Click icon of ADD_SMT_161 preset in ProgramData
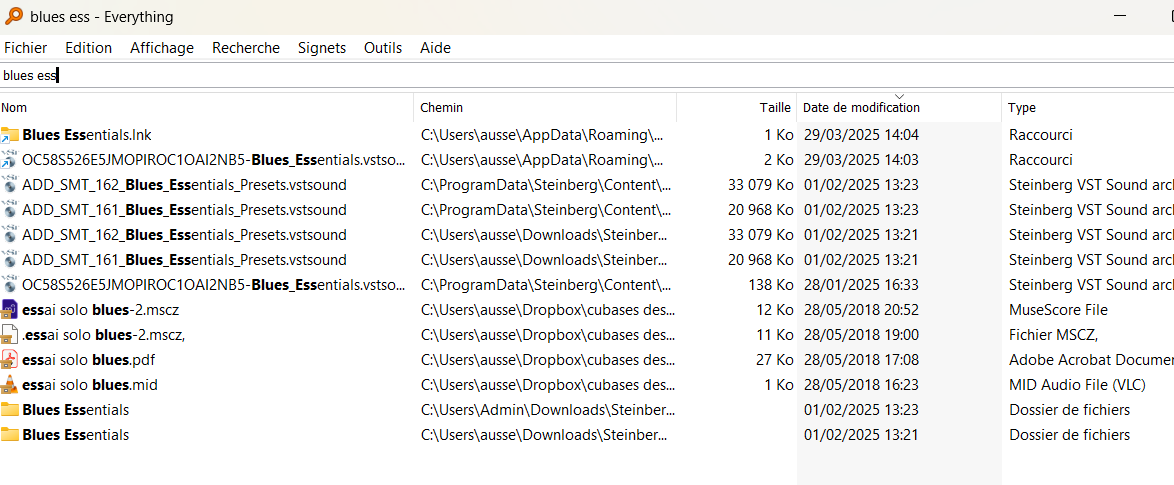1174x485 pixels. tap(10, 210)
